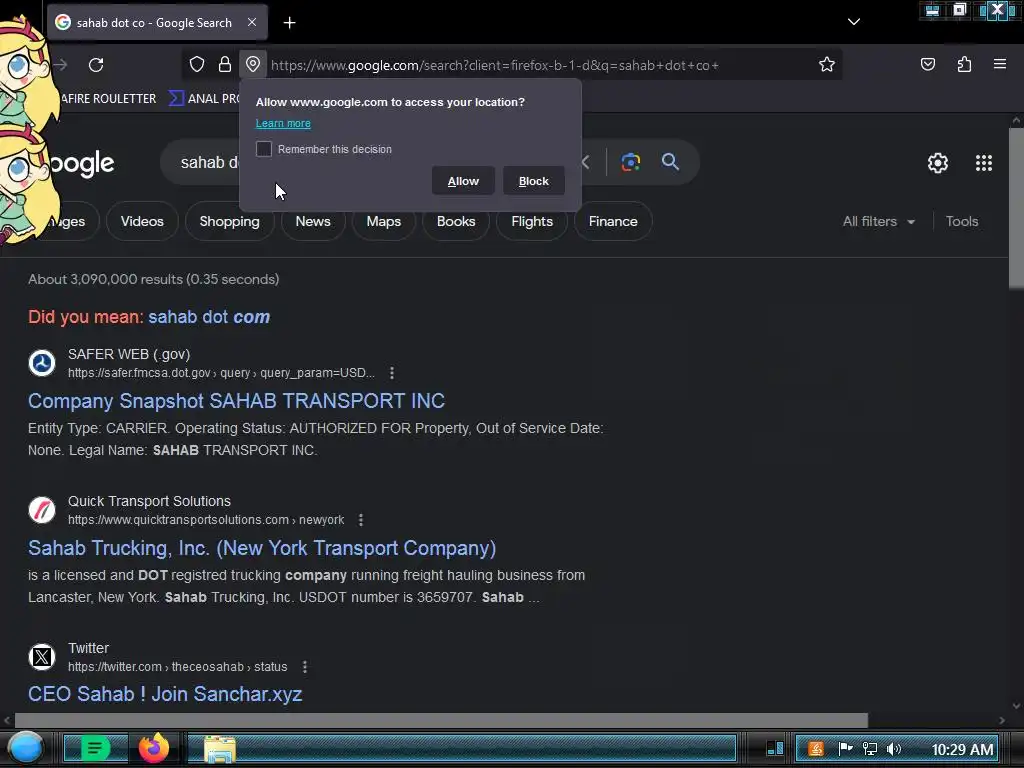
Task: Open Sahab Trucking, Inc. result link
Action: [x=262, y=547]
